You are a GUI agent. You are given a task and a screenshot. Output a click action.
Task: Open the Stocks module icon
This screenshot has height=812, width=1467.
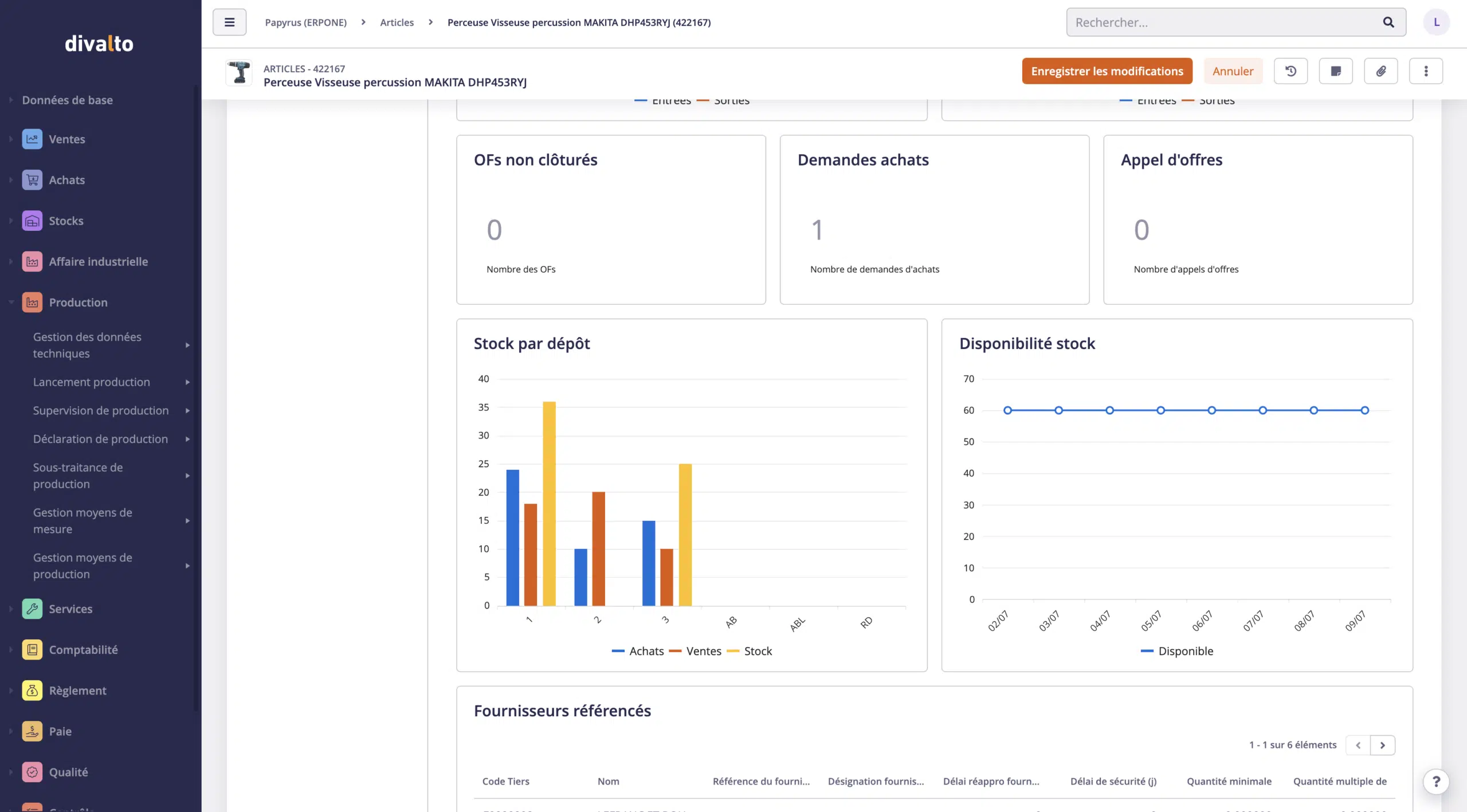(32, 221)
